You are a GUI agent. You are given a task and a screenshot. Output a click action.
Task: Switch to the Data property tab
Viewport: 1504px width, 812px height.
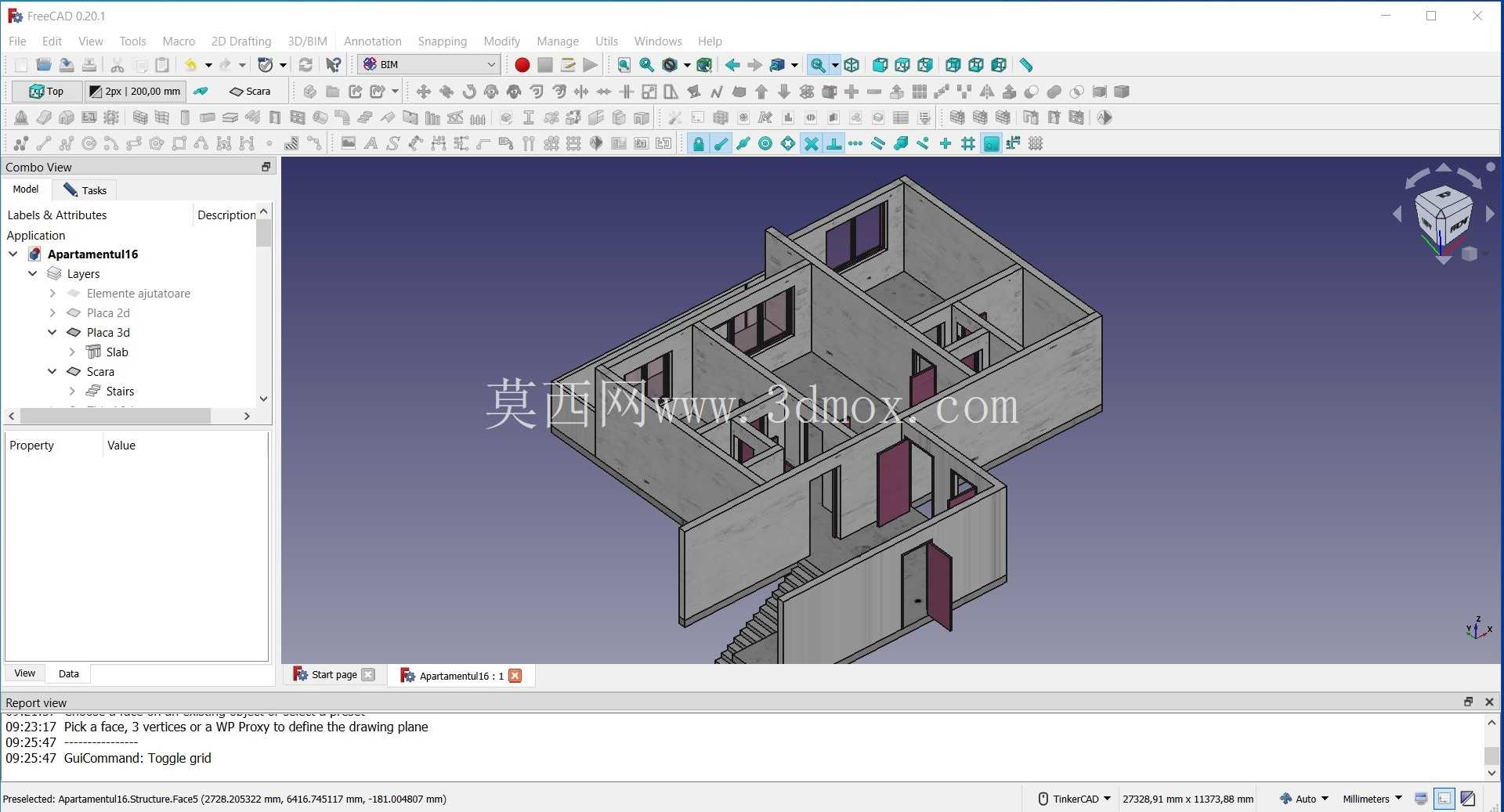pyautogui.click(x=68, y=673)
